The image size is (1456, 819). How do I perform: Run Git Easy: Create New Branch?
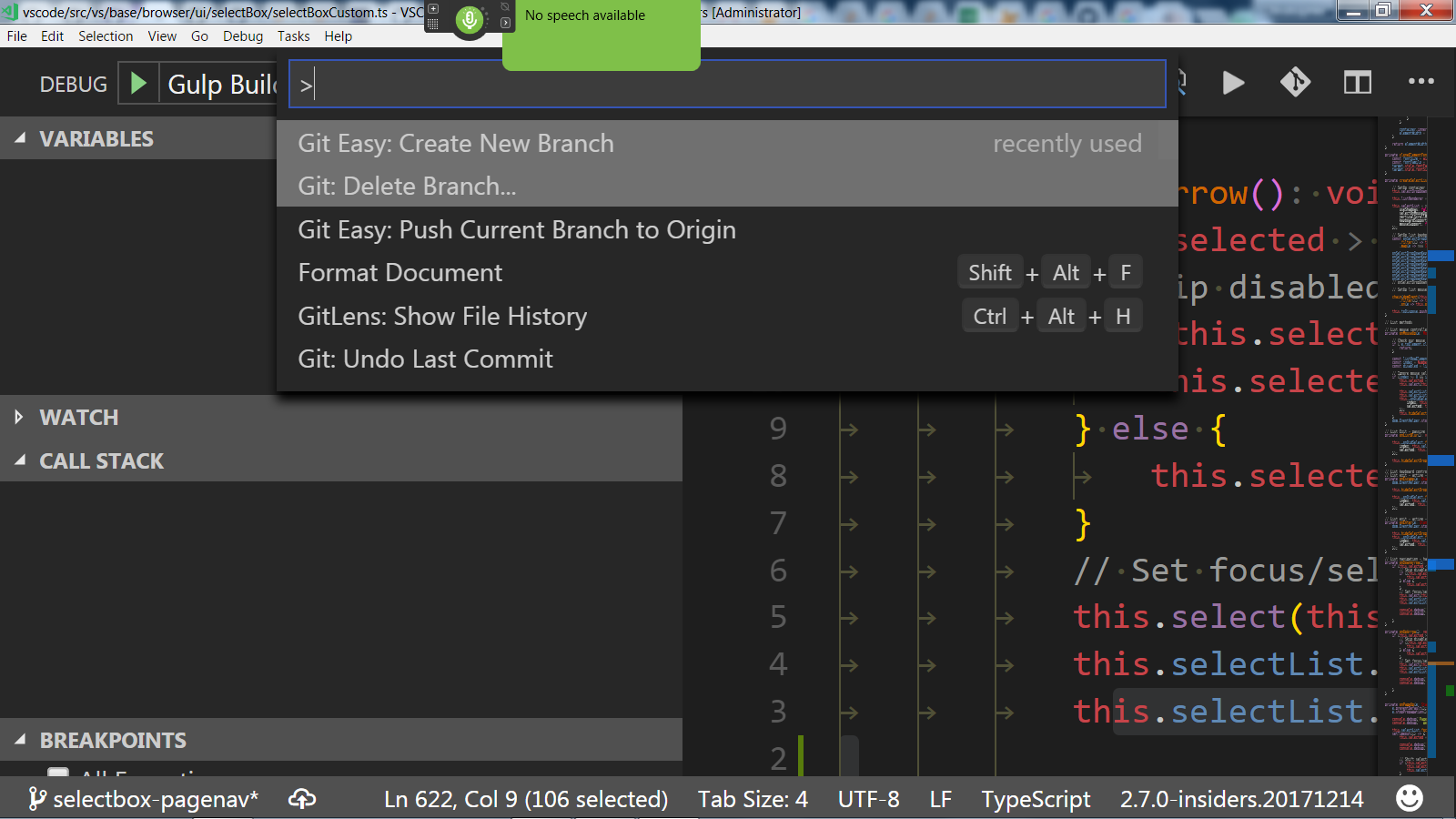(727, 143)
